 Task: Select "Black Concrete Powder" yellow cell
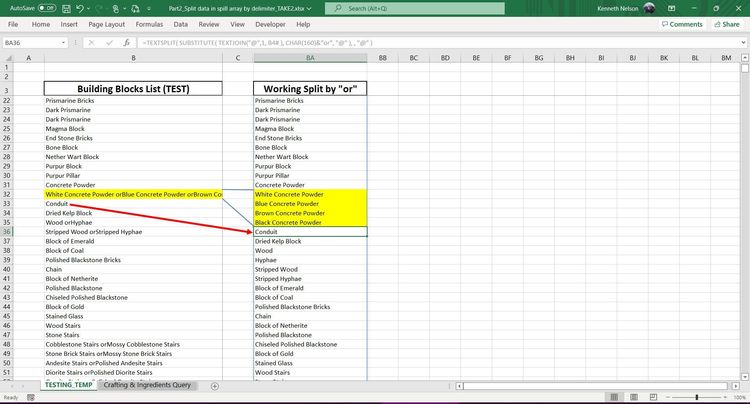[x=310, y=223]
